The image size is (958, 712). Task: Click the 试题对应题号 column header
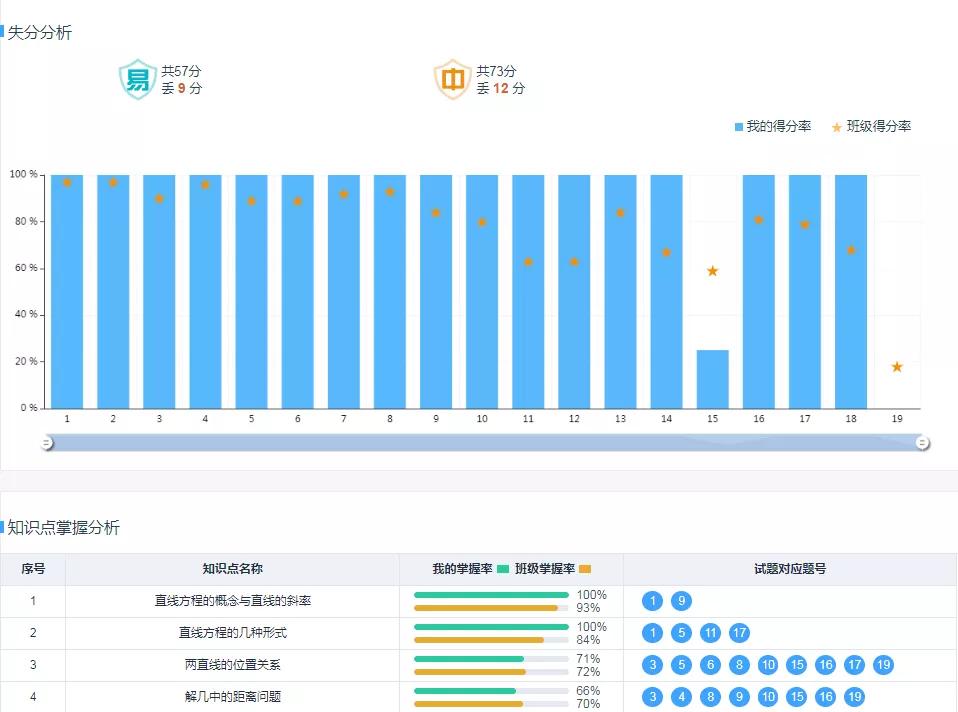(790, 569)
